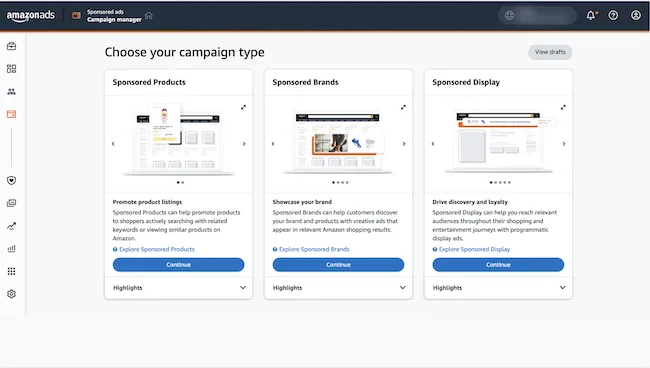
Task: Open the settings gear in sidebar
Action: pos(12,294)
